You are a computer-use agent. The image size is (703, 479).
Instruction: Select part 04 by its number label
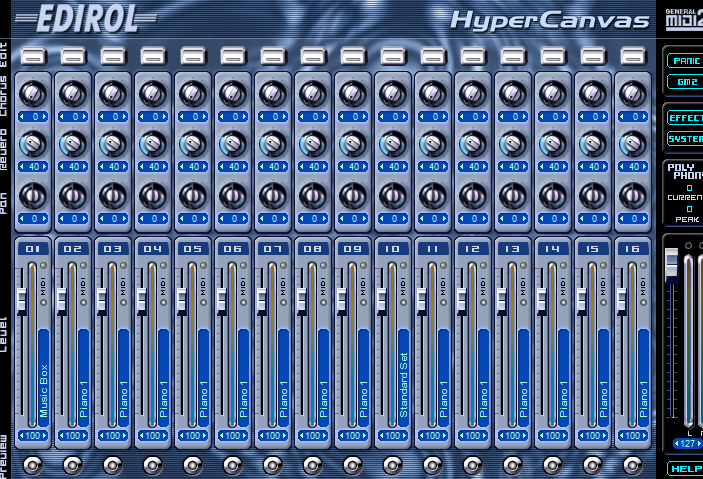153,248
